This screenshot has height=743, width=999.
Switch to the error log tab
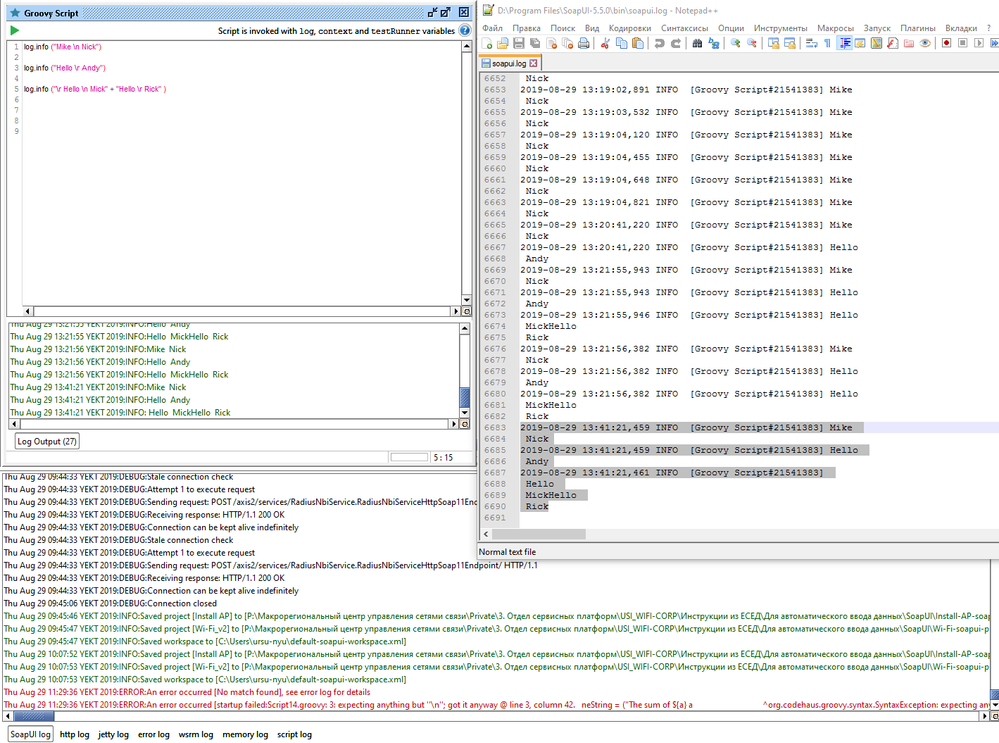152,734
